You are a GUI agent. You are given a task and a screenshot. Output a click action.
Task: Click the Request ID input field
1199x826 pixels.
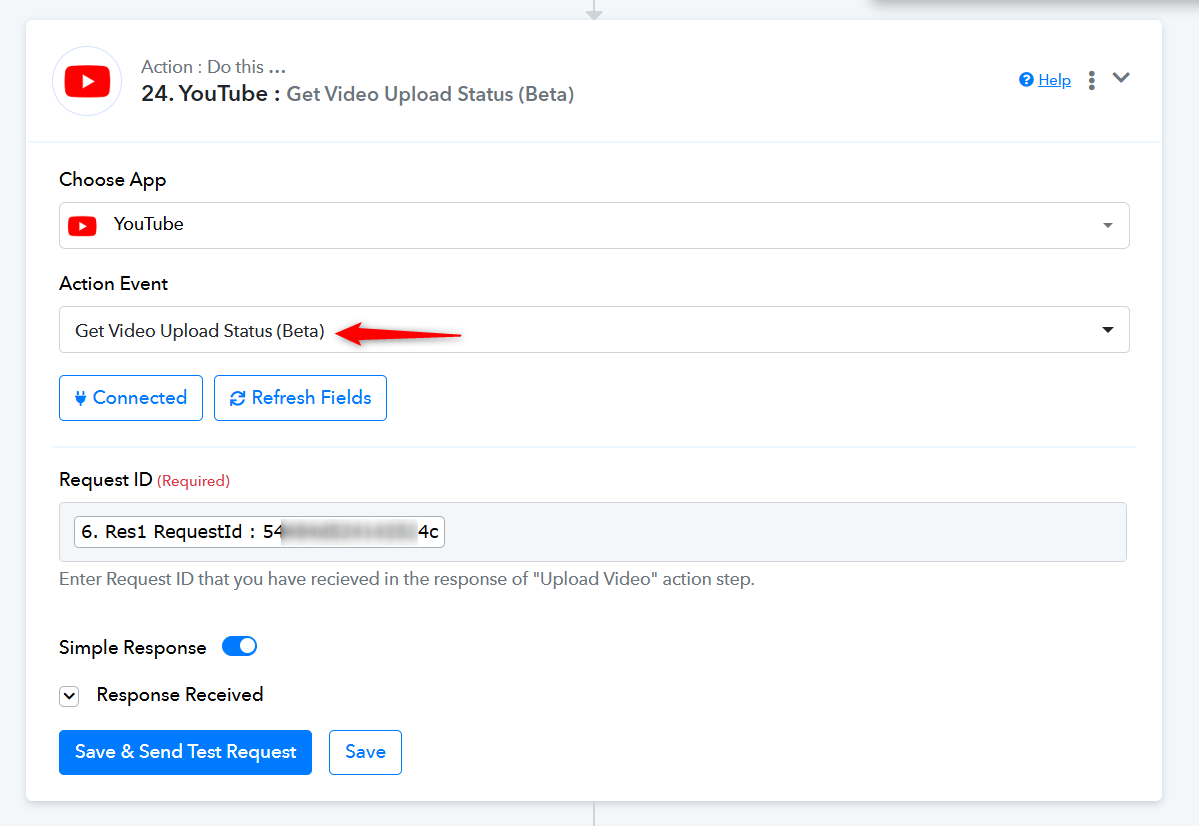coord(593,532)
